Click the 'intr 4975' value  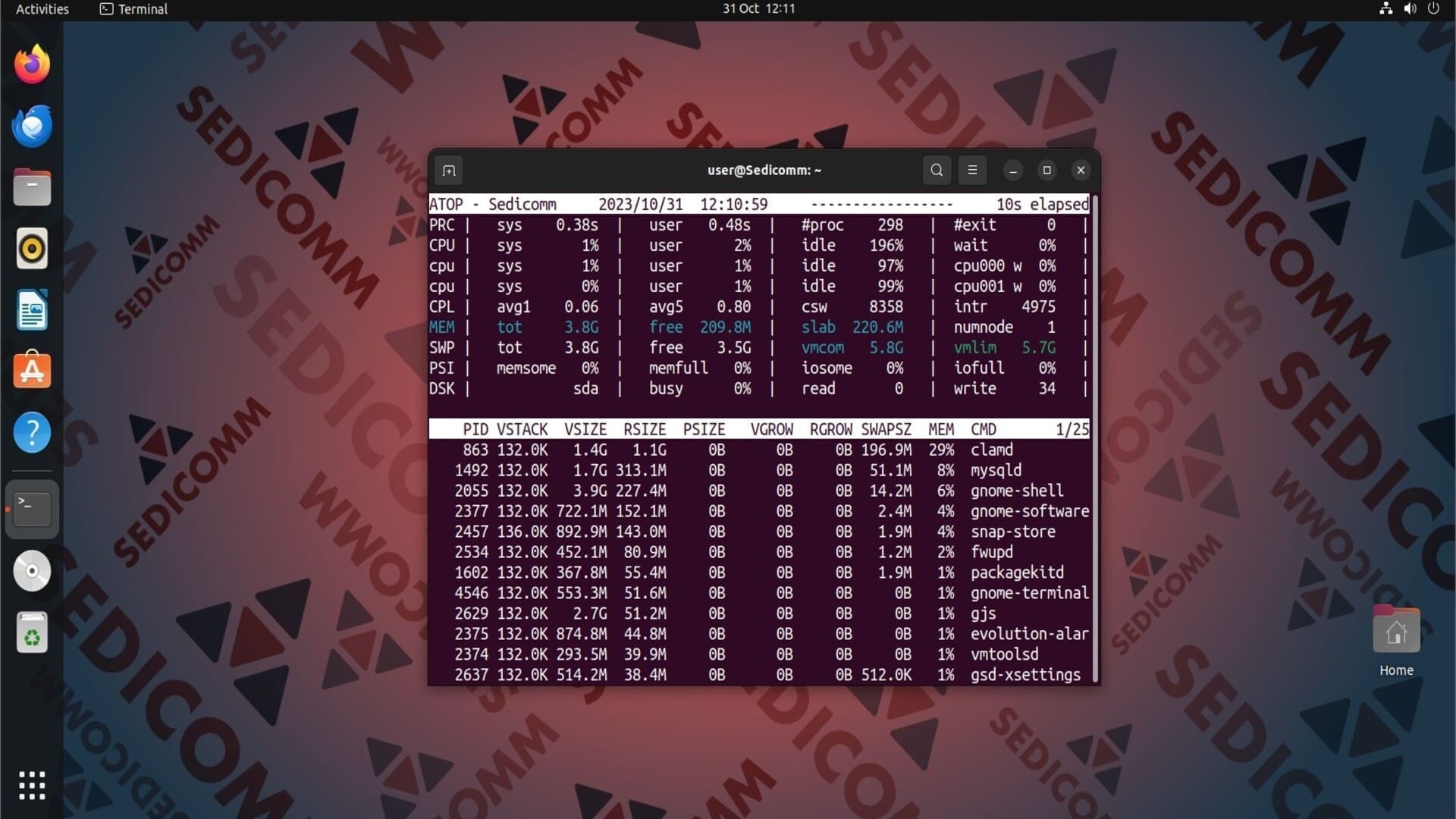[x=1005, y=306]
